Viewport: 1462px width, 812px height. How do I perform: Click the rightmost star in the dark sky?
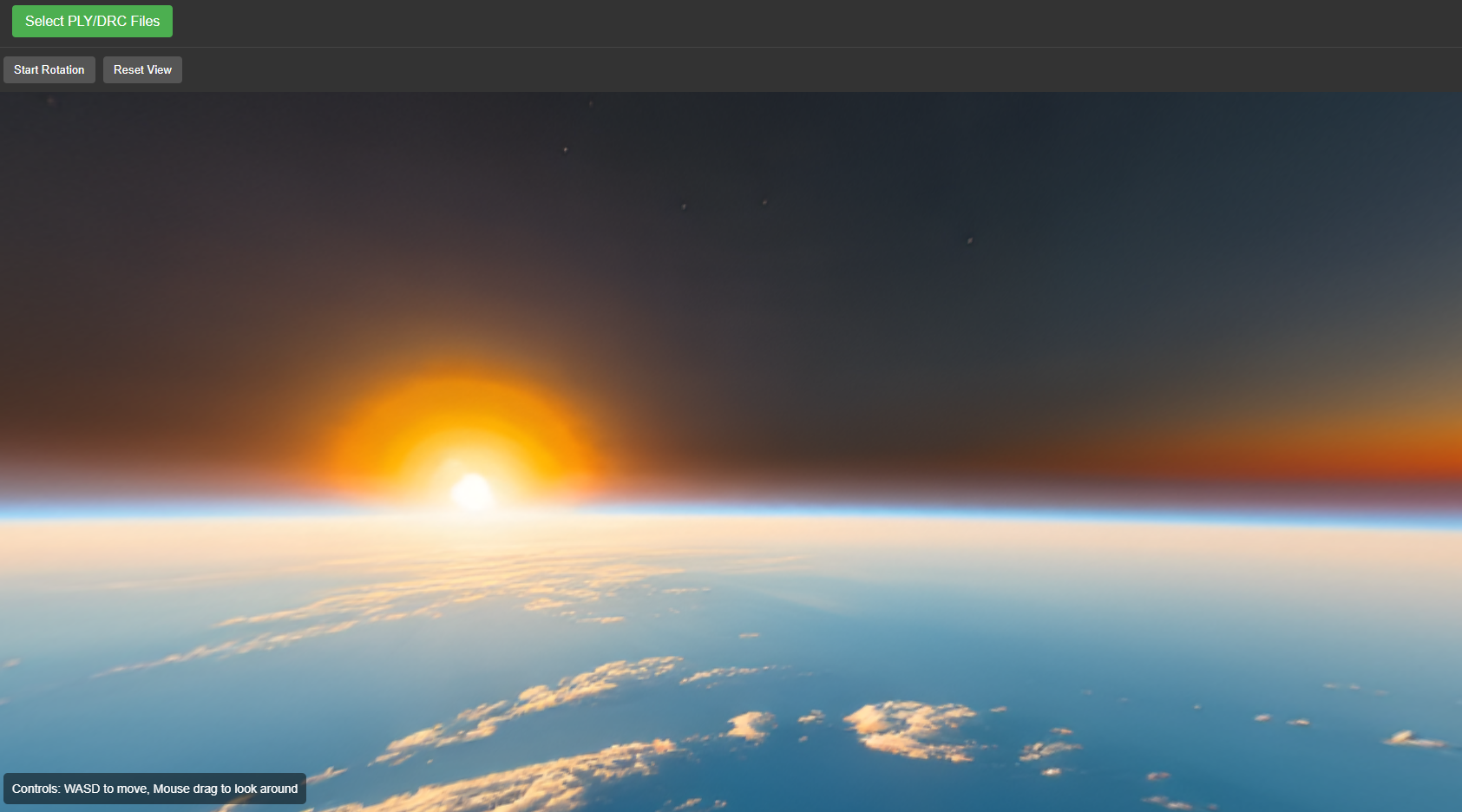click(969, 240)
